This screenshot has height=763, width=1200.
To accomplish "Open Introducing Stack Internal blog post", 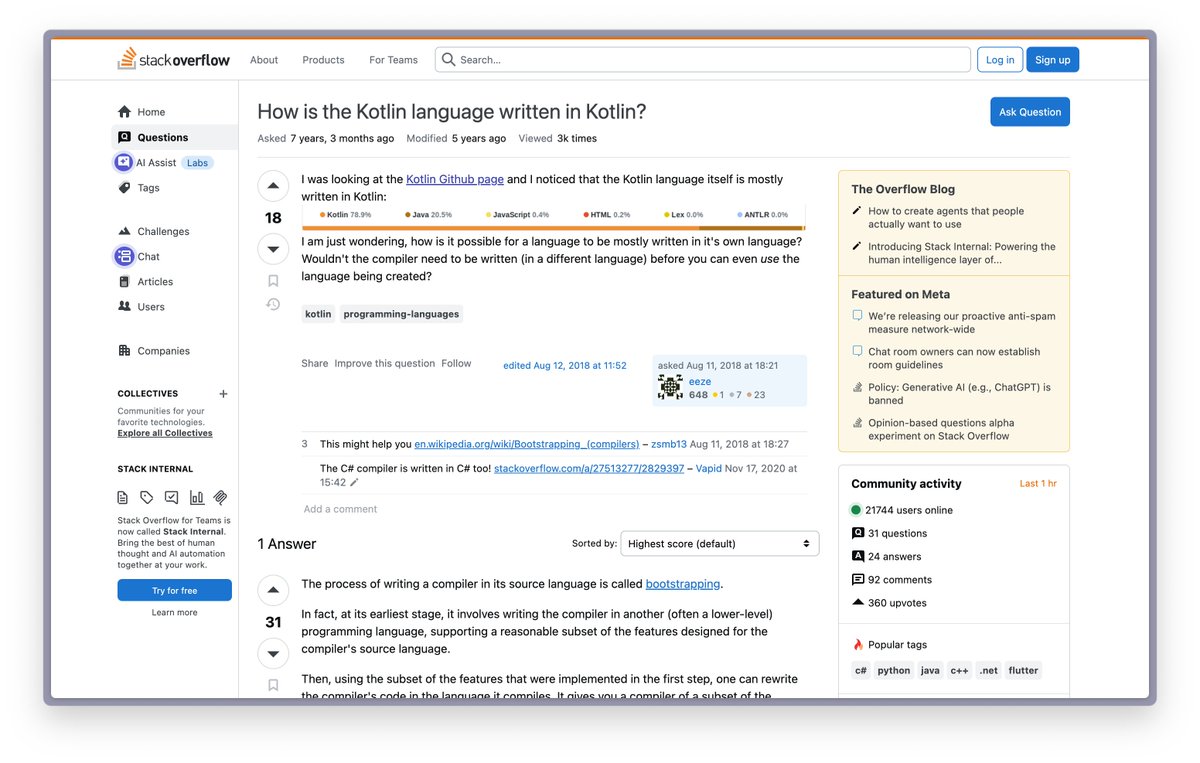I will [961, 253].
